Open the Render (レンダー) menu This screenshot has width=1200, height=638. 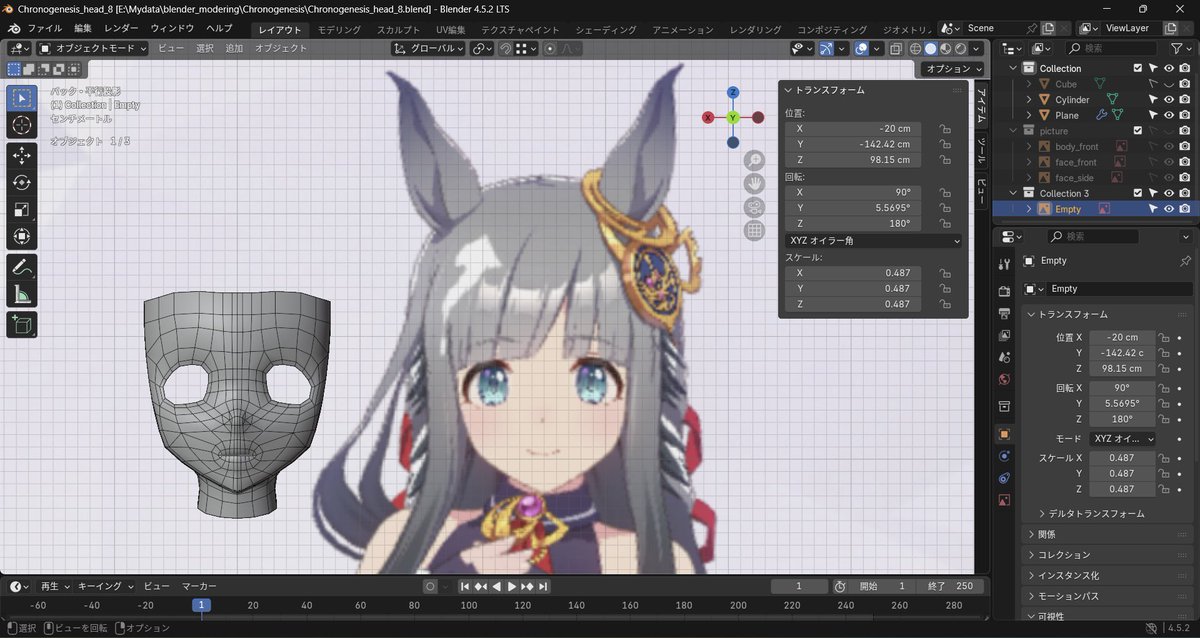click(x=122, y=29)
